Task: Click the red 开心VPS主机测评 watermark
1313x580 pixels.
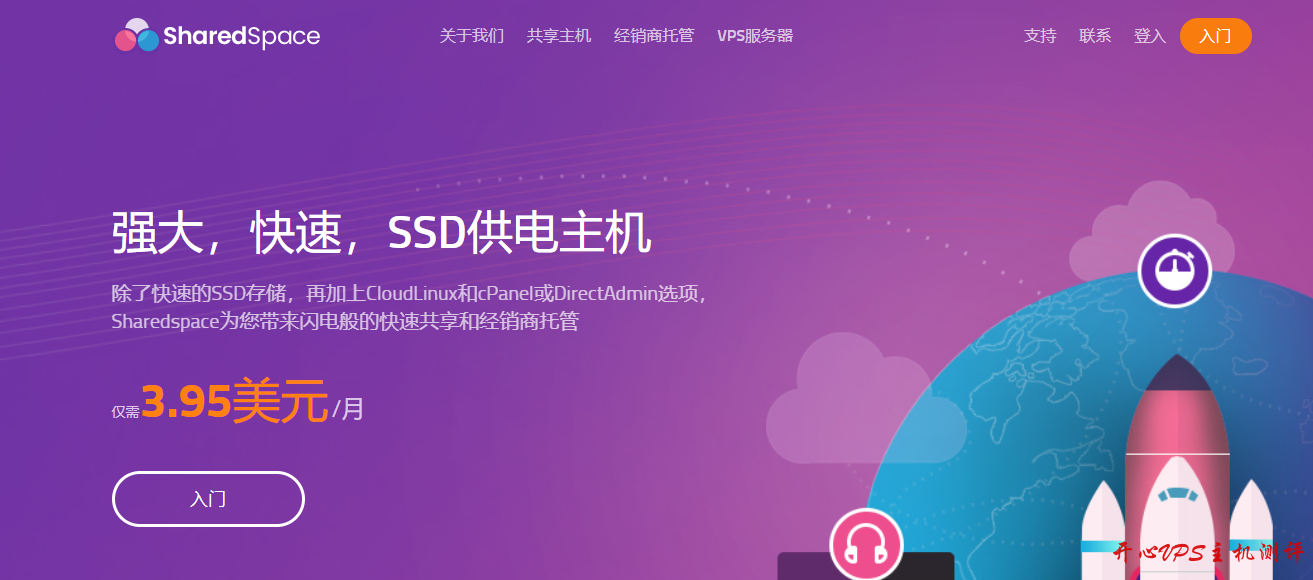Action: (x=1207, y=553)
